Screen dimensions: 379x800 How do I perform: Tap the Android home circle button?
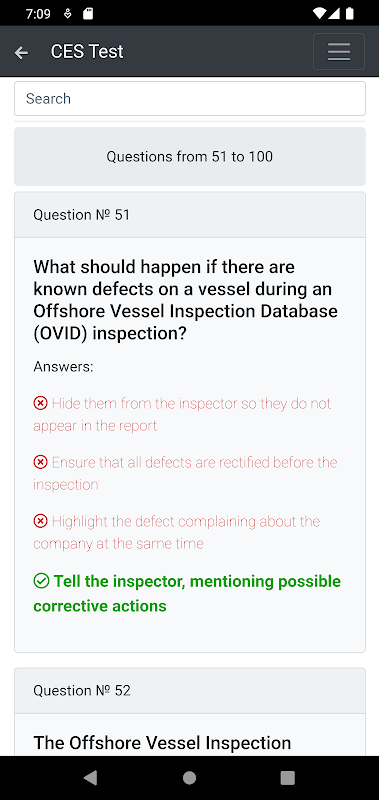click(189, 778)
